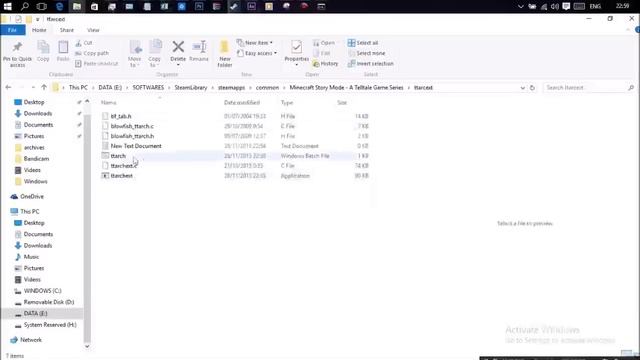Click the Cut scissors icon
Viewport: 640px width, 360px height.
pos(78,43)
